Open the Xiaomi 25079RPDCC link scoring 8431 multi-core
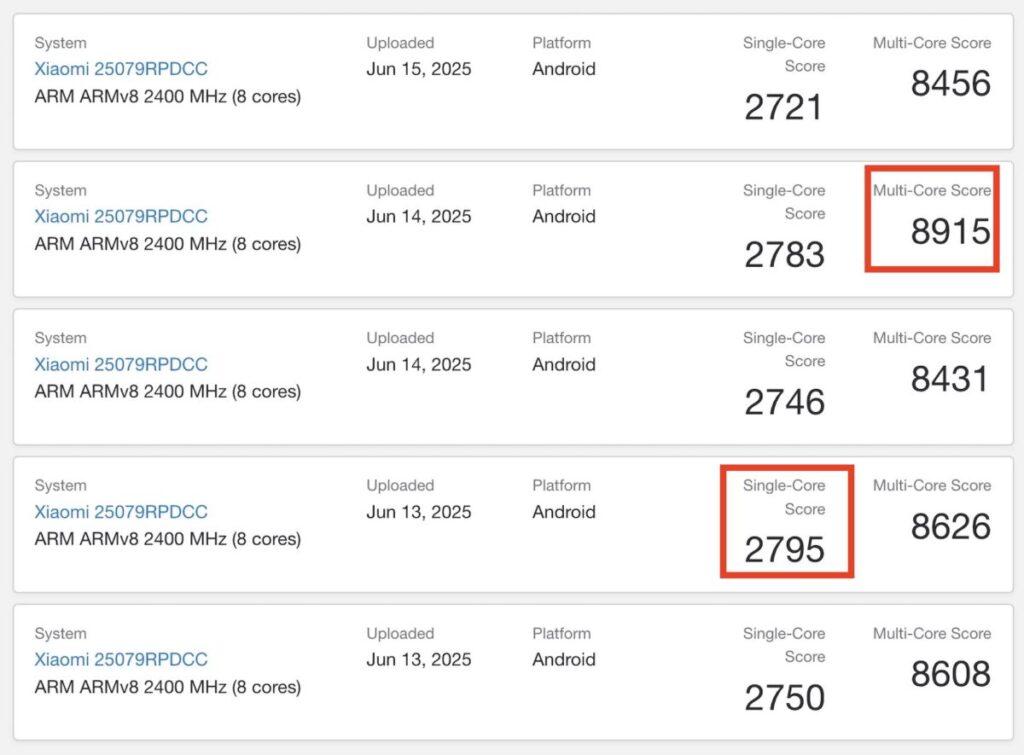The width and height of the screenshot is (1024, 755). pyautogui.click(x=121, y=364)
